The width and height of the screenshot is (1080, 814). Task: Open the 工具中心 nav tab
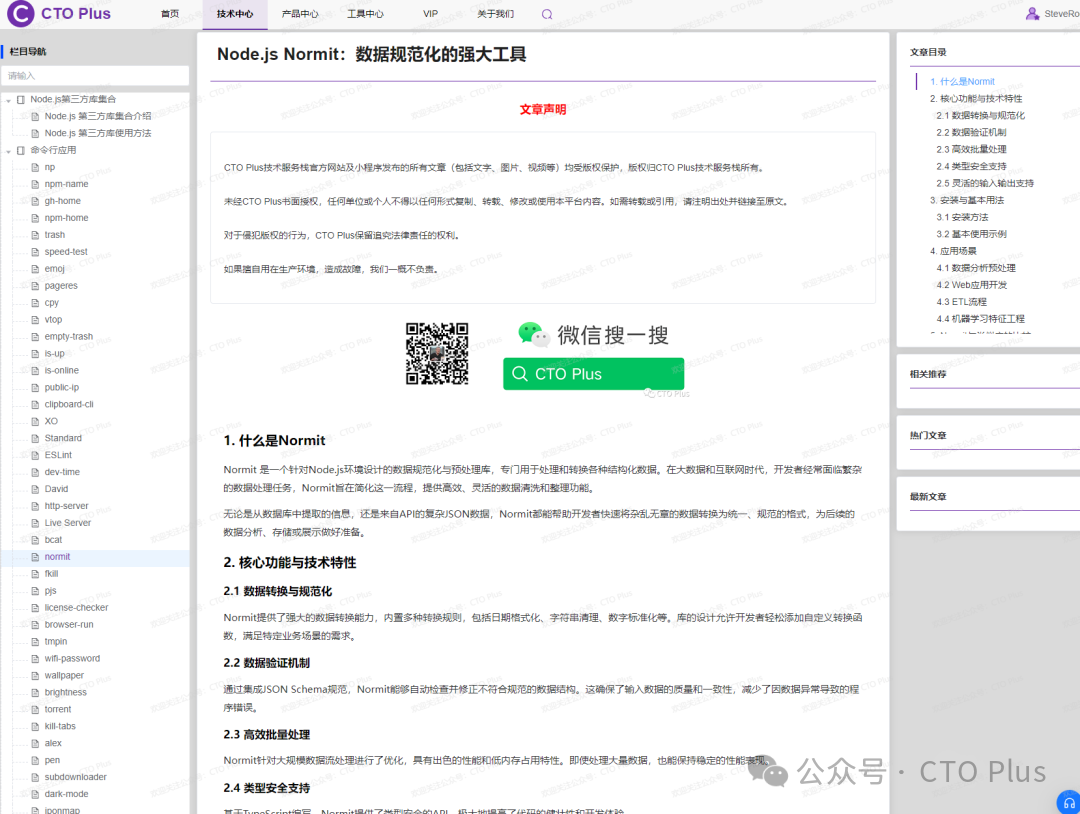coord(365,14)
